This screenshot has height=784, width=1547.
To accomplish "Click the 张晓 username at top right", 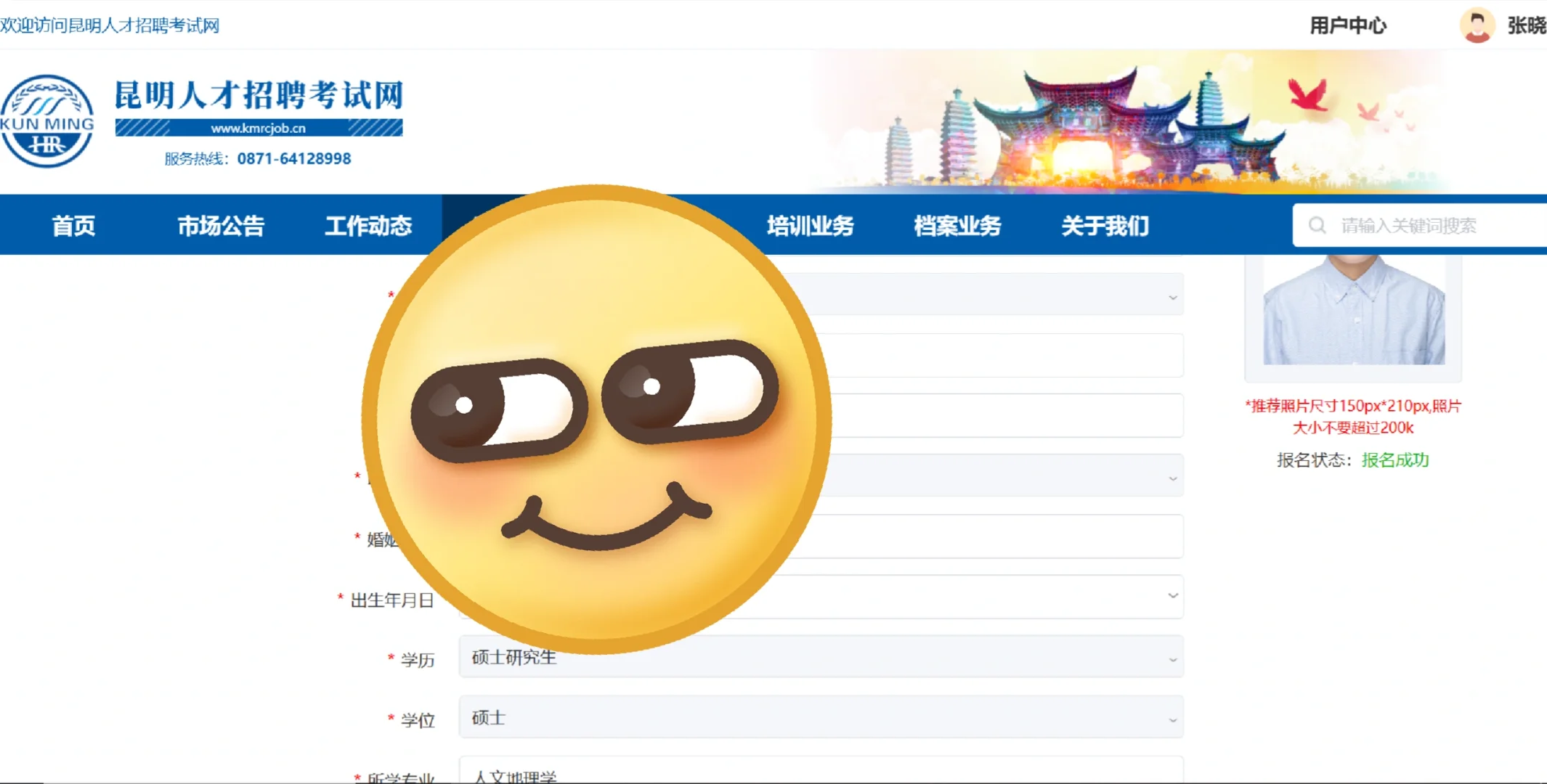I will pos(1526,25).
